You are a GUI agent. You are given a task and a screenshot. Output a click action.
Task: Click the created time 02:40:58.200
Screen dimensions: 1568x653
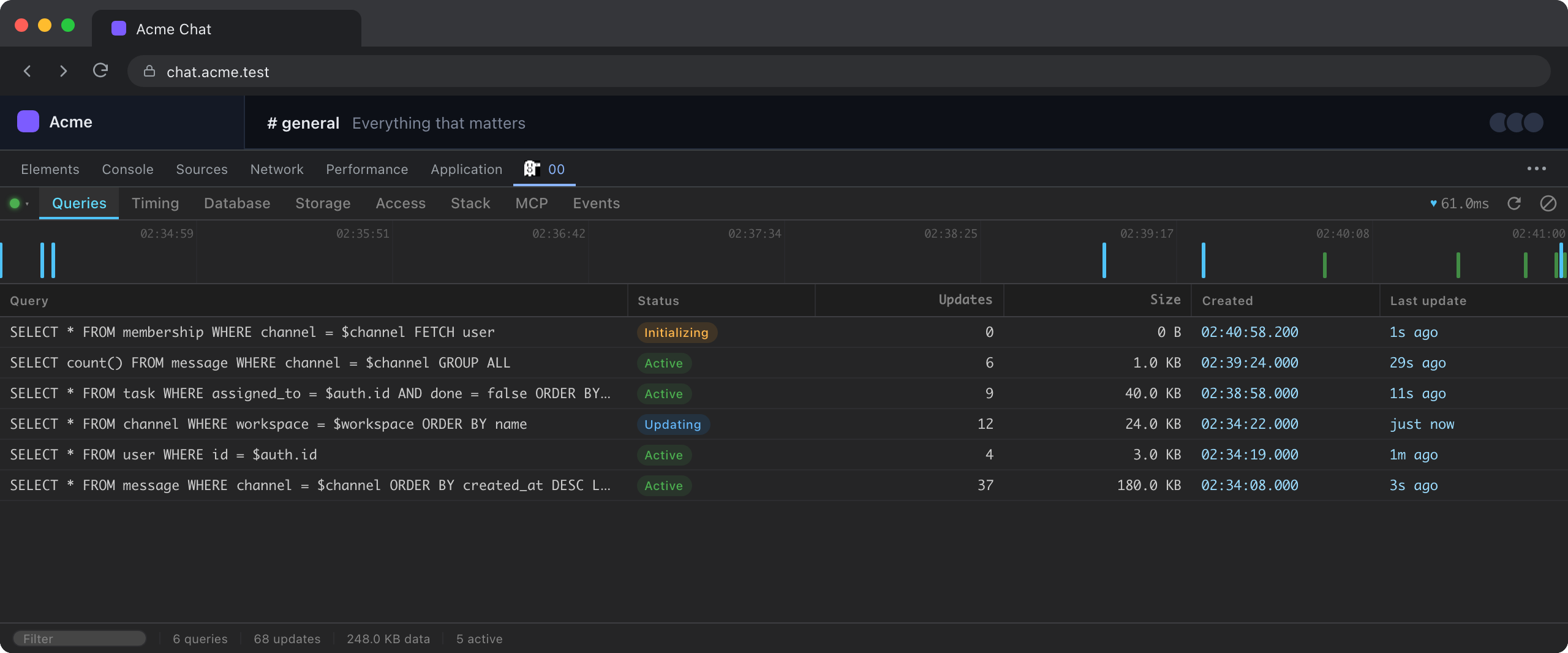tap(1249, 332)
